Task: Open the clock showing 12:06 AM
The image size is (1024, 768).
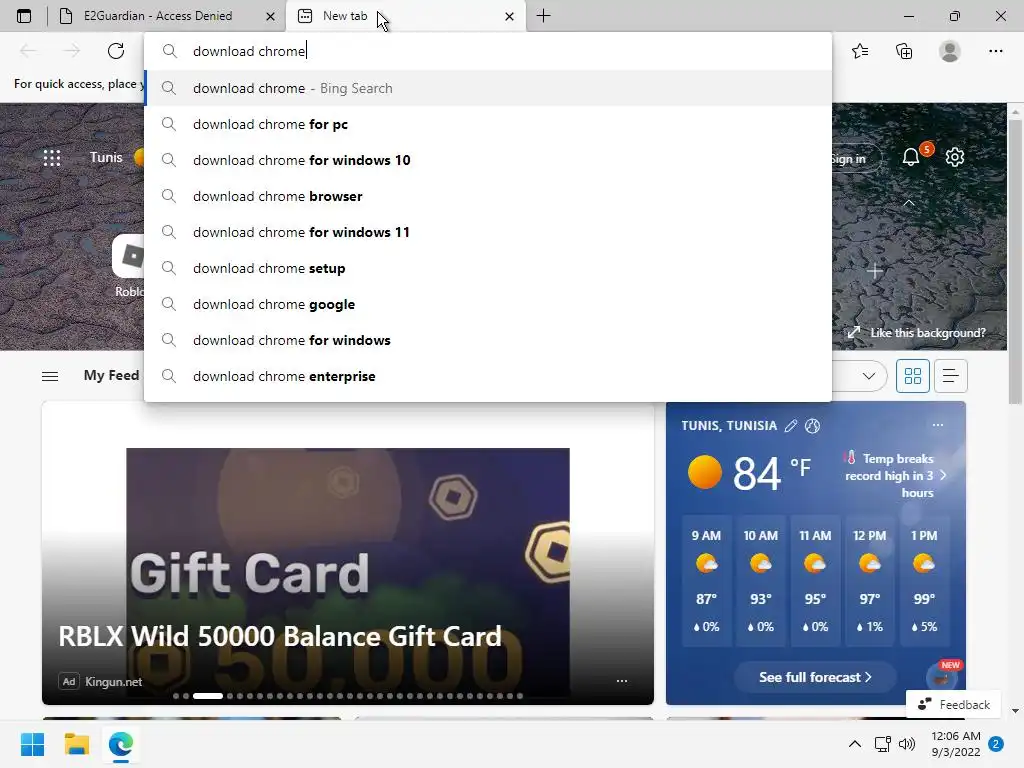Action: 955,744
